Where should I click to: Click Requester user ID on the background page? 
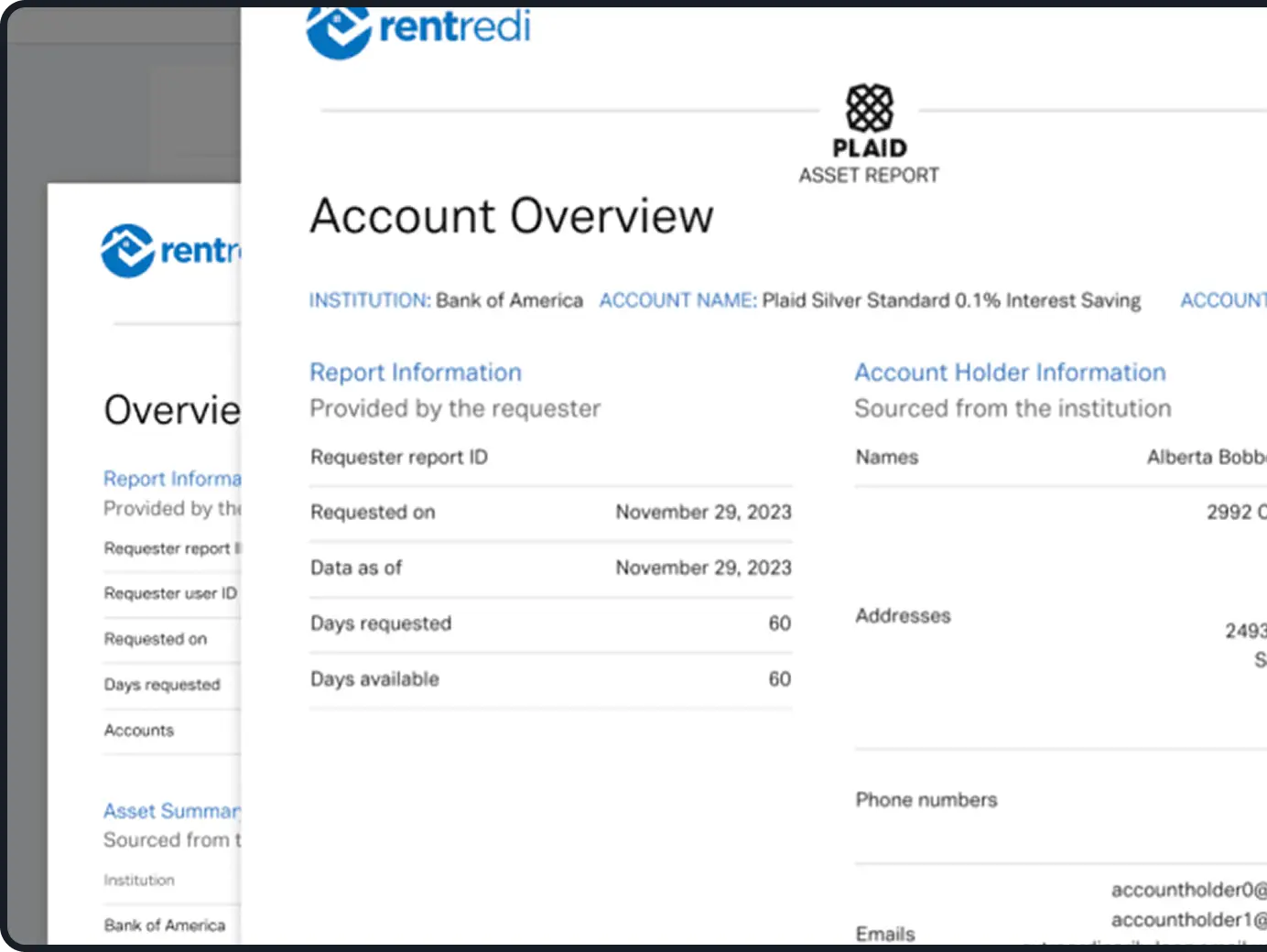[170, 593]
